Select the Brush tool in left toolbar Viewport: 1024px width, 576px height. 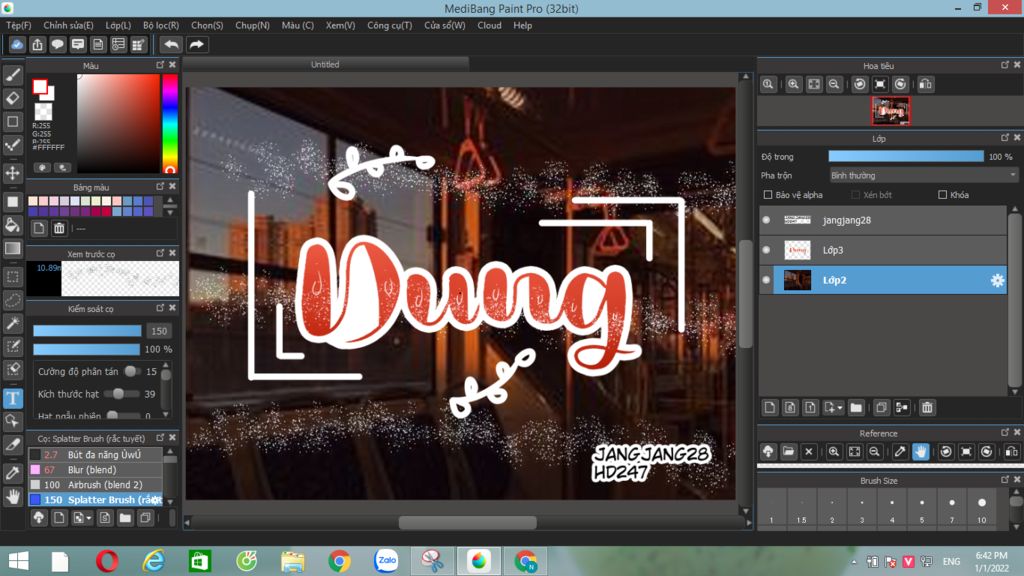(12, 75)
